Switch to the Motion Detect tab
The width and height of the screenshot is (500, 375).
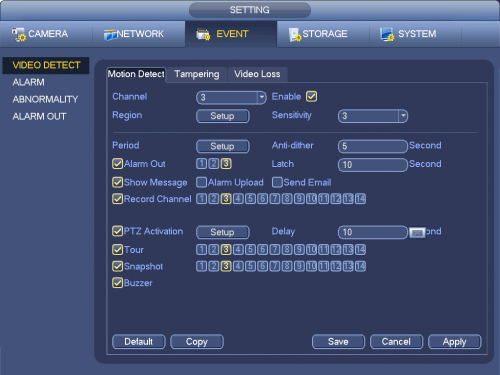tap(136, 74)
